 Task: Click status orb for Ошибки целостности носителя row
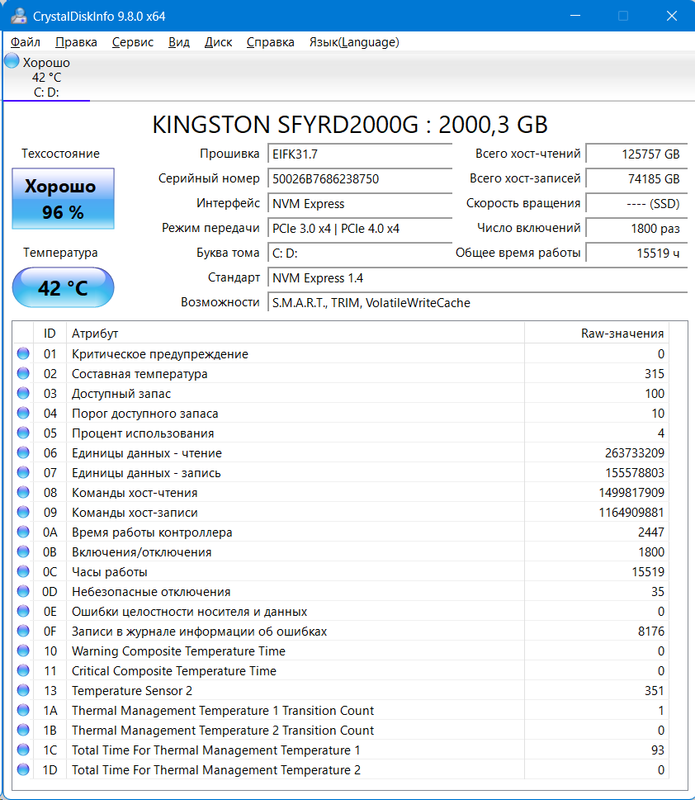pyautogui.click(x=23, y=611)
